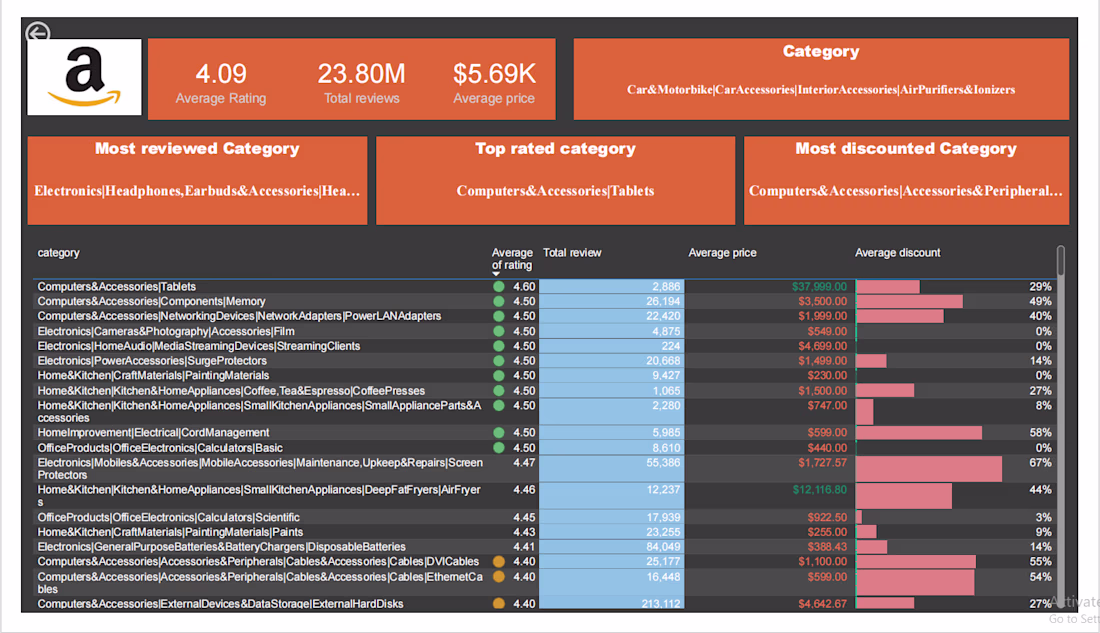
Task: Click the 4.47 rating value
Action: [x=523, y=462]
